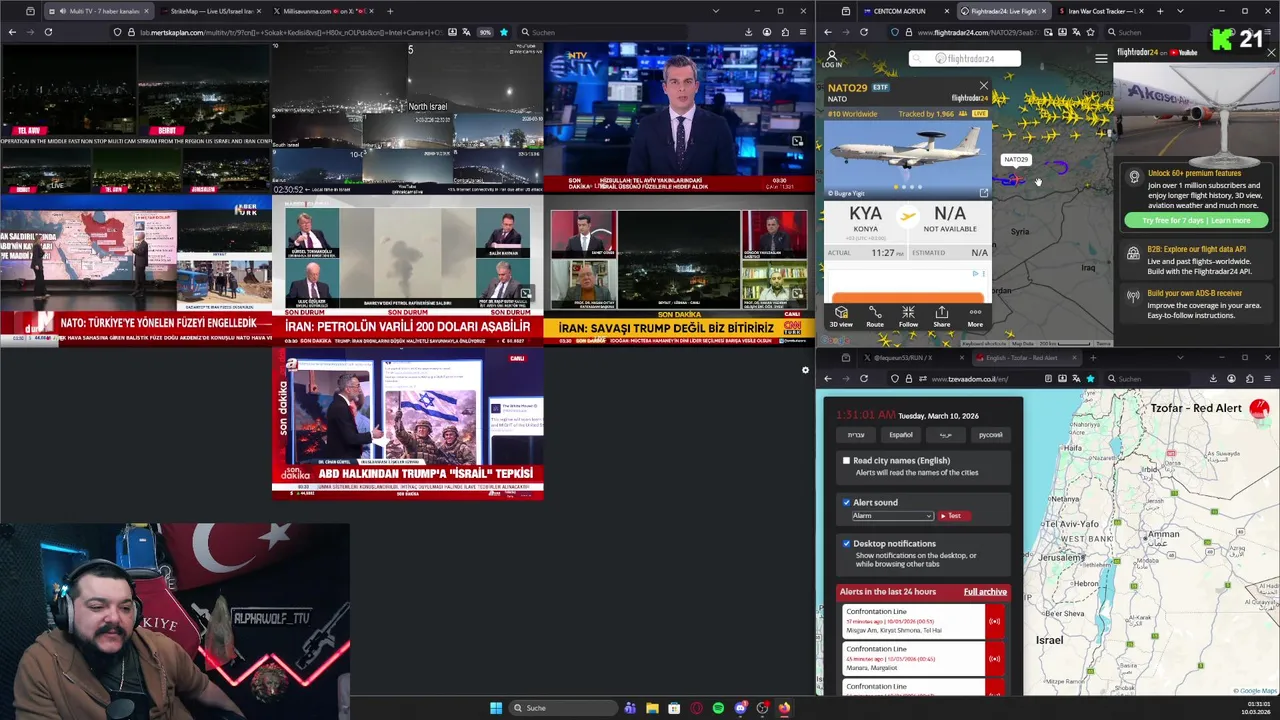Image resolution: width=1280 pixels, height=720 pixels.
Task: Close the NATO29 flight info panel
Action: 984,86
